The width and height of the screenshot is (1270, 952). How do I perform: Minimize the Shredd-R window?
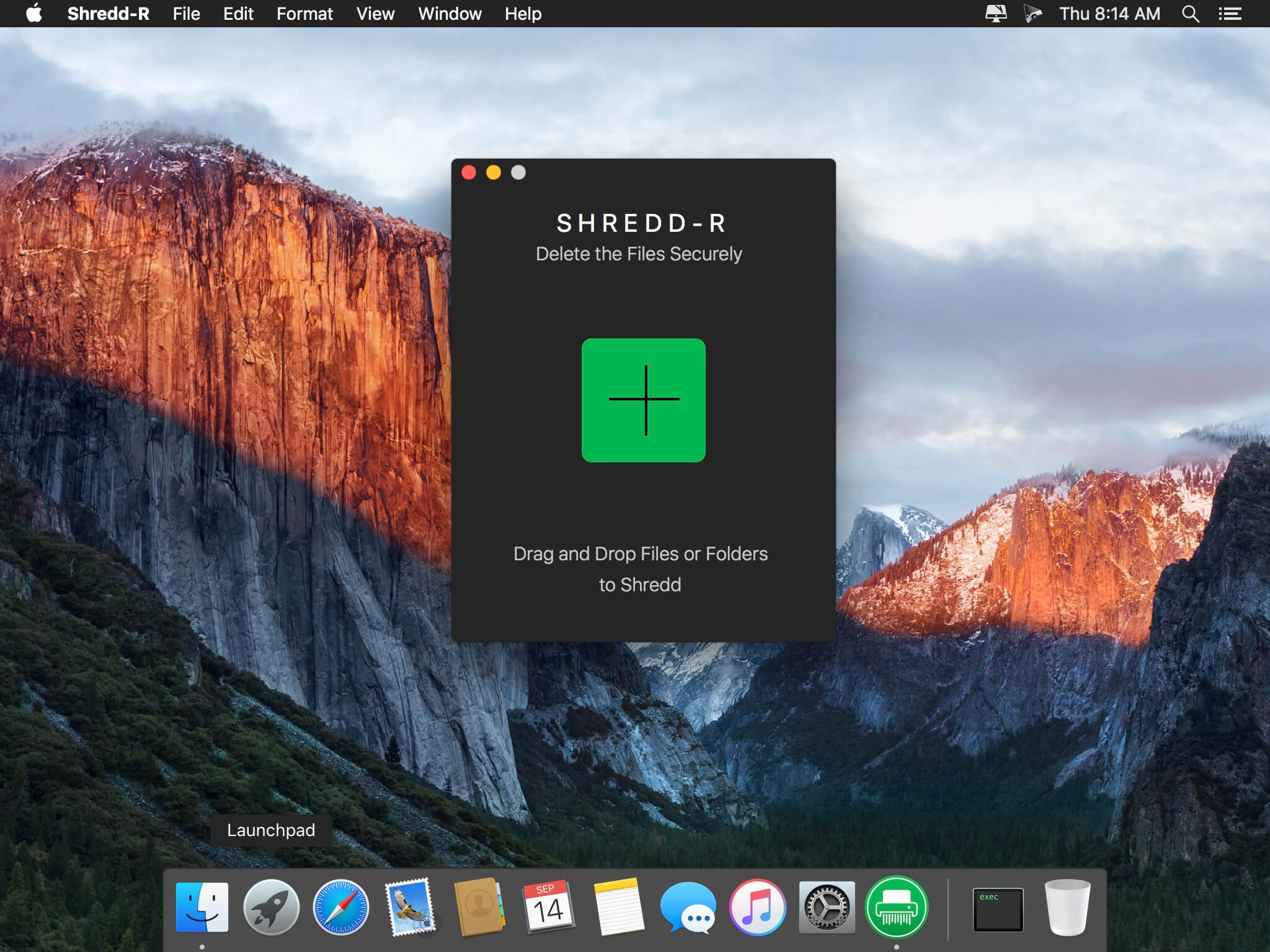(x=494, y=172)
